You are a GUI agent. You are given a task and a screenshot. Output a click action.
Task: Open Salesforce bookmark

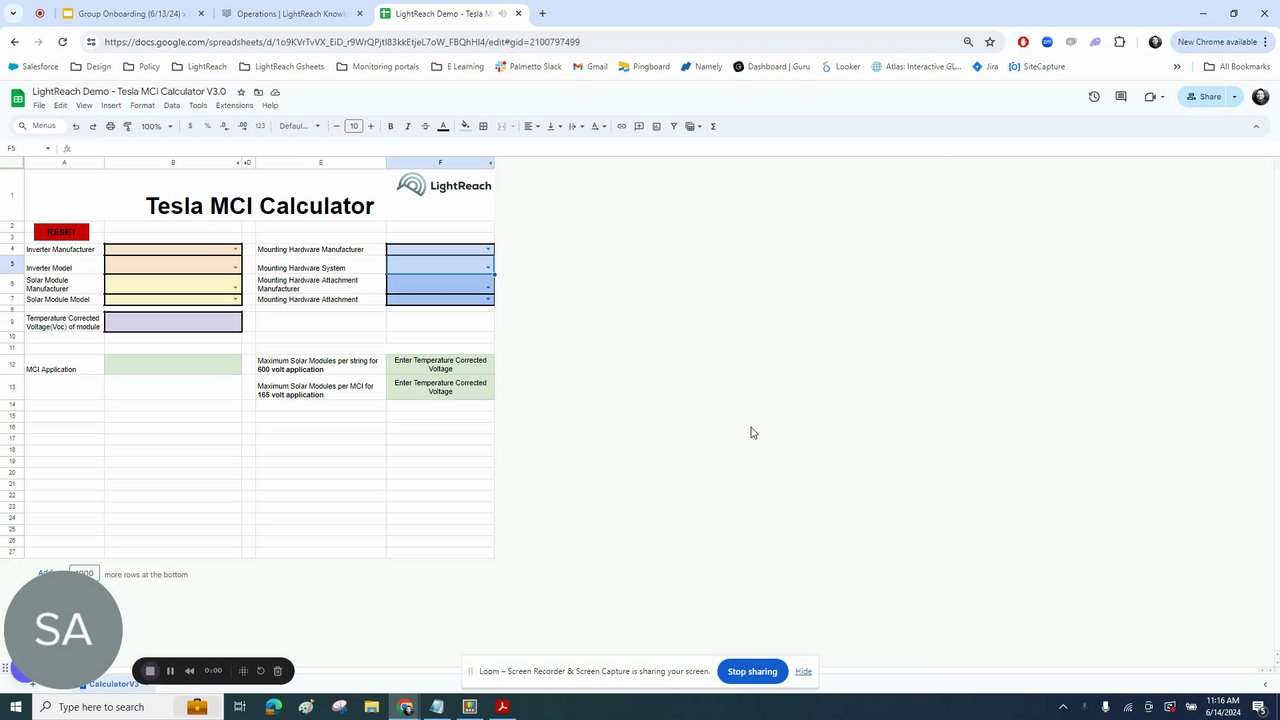[x=33, y=67]
